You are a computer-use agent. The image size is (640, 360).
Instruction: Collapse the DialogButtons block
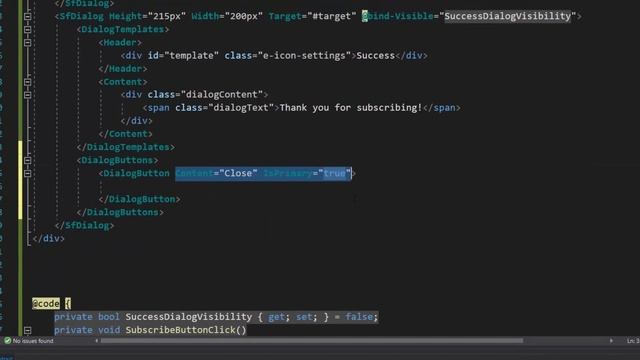coord(27,160)
